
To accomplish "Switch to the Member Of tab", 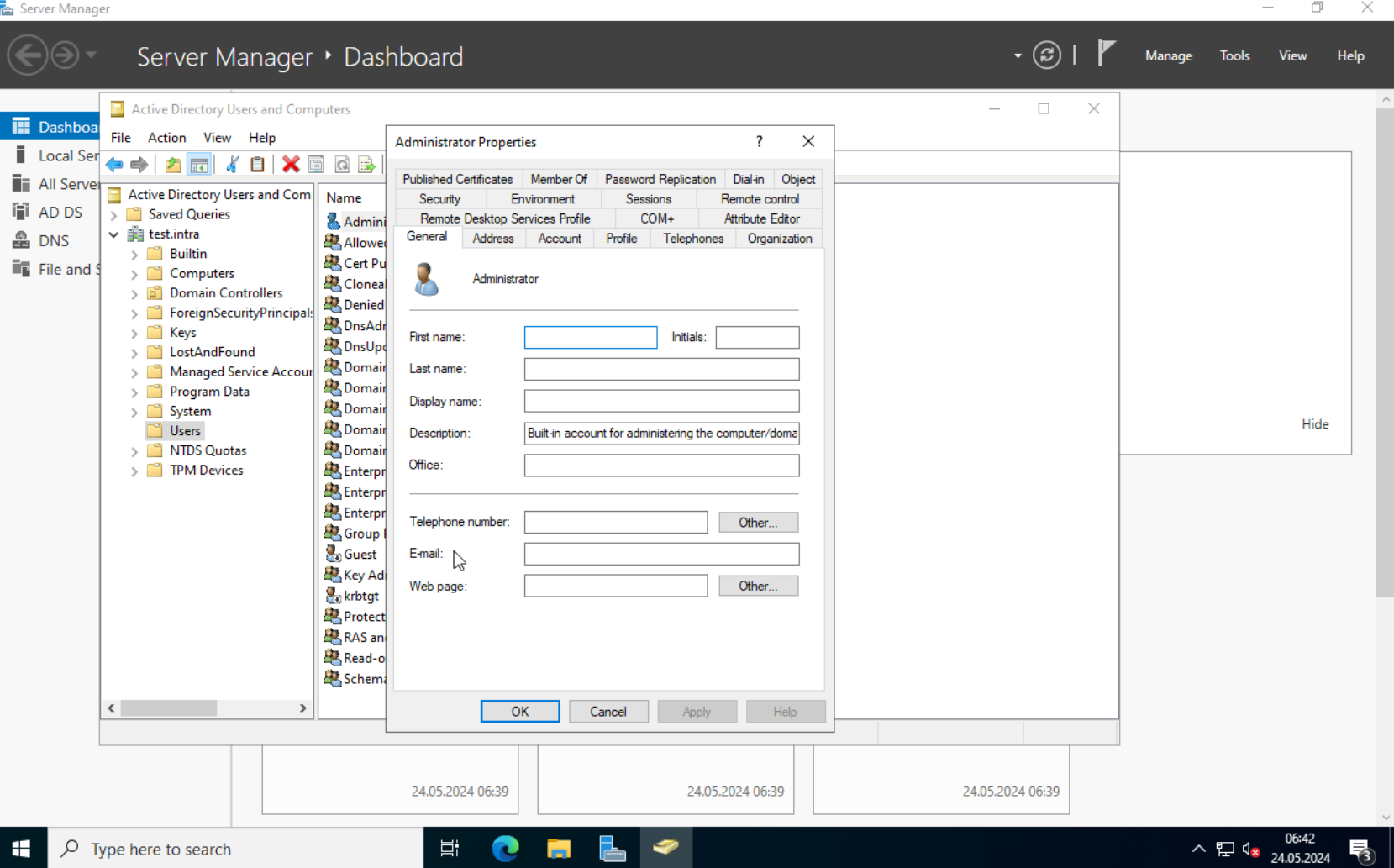I will [x=559, y=179].
